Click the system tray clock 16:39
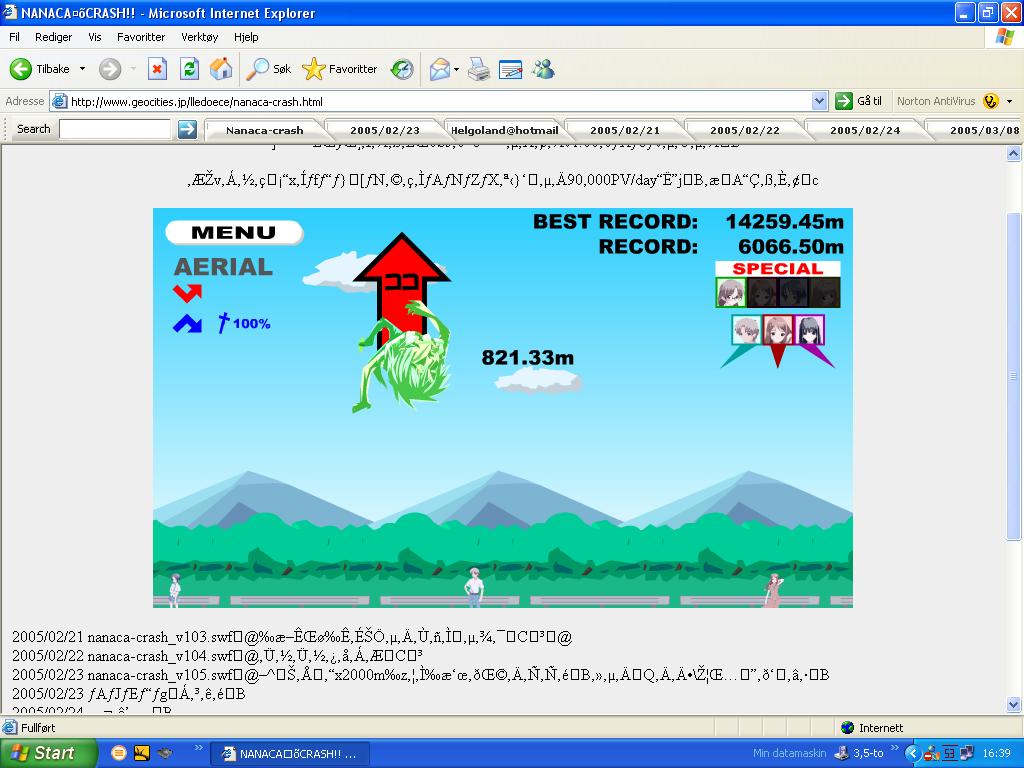Image resolution: width=1024 pixels, height=768 pixels. point(997,753)
